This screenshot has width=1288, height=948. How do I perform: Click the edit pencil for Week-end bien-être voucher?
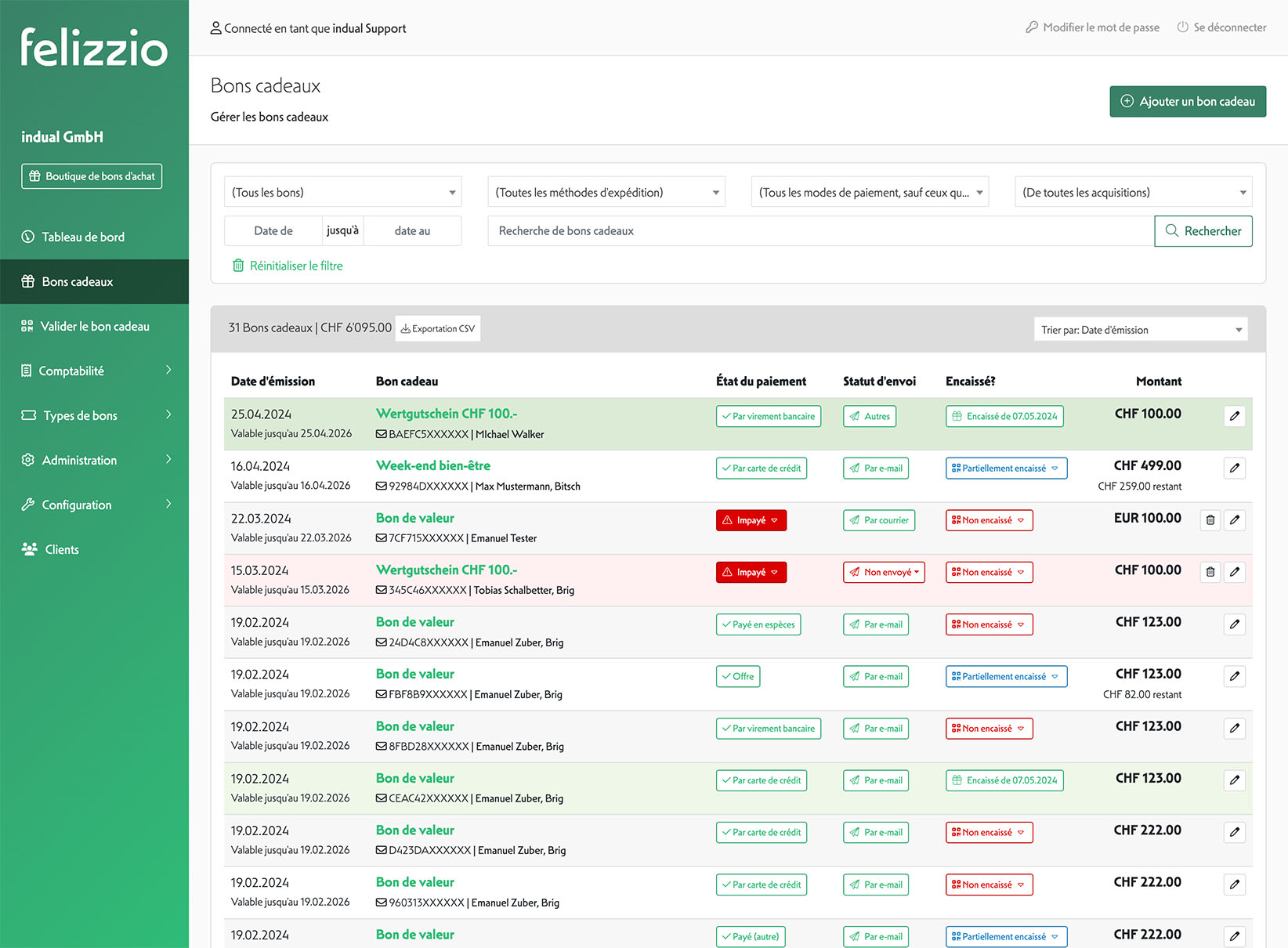tap(1234, 468)
